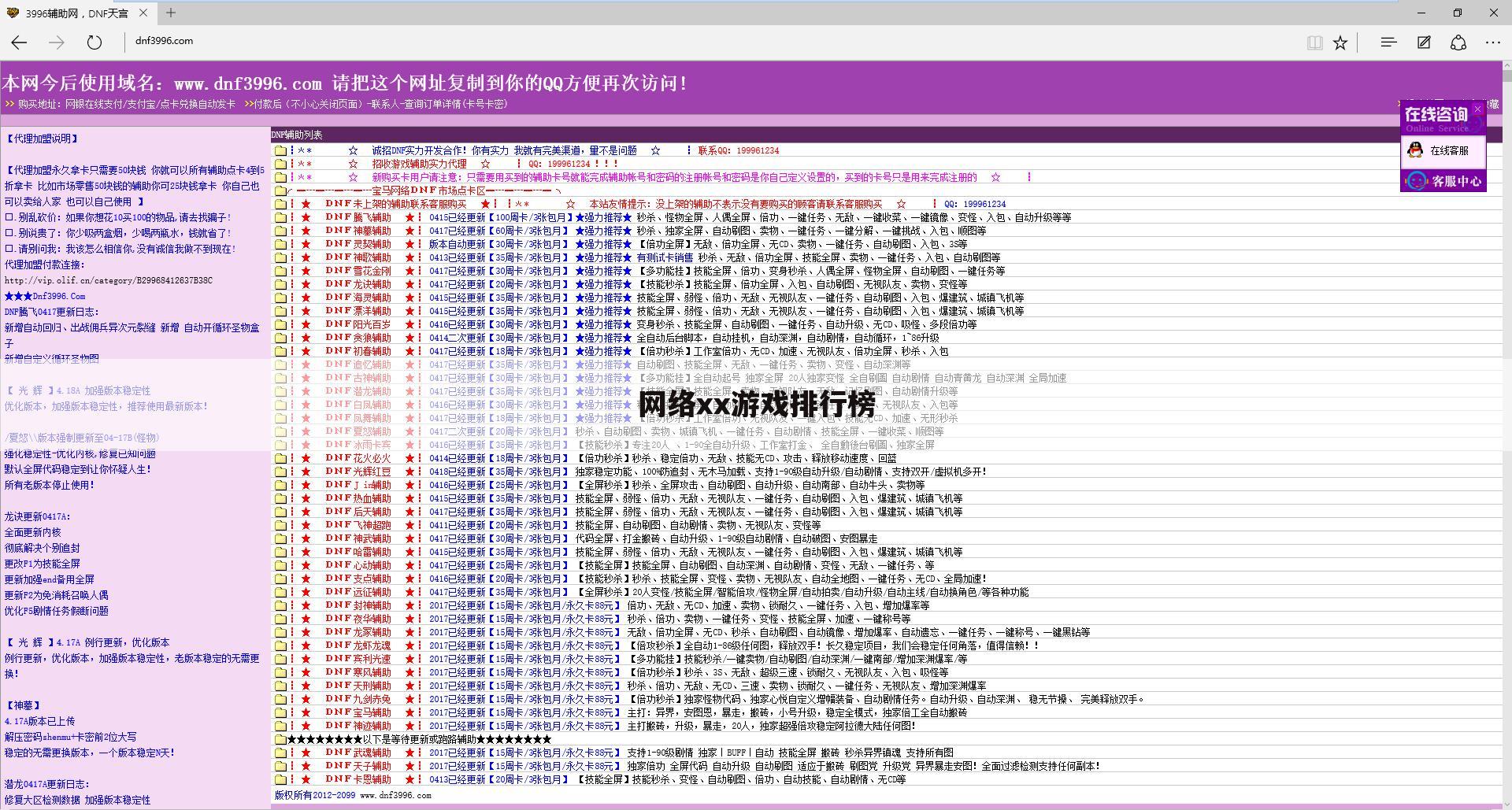Click folder icon for DNF灵契辅助 row
Screen dimensions: 1512x810
point(280,245)
